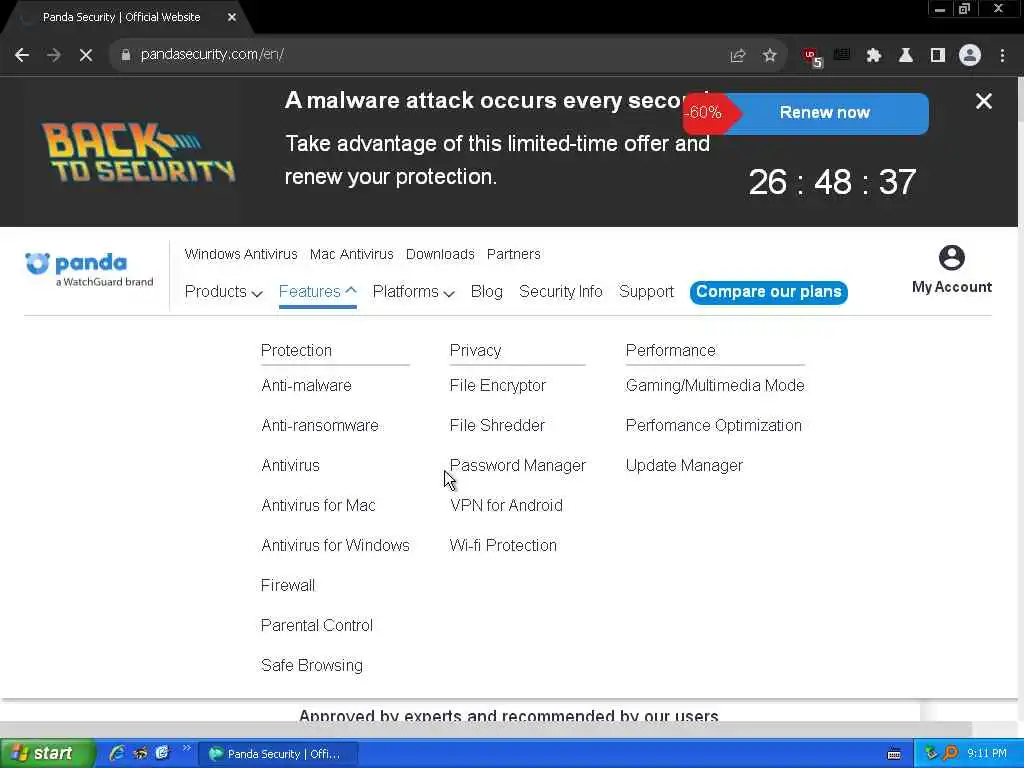This screenshot has width=1024, height=768.
Task: Open Password Manager feature
Action: point(517,466)
